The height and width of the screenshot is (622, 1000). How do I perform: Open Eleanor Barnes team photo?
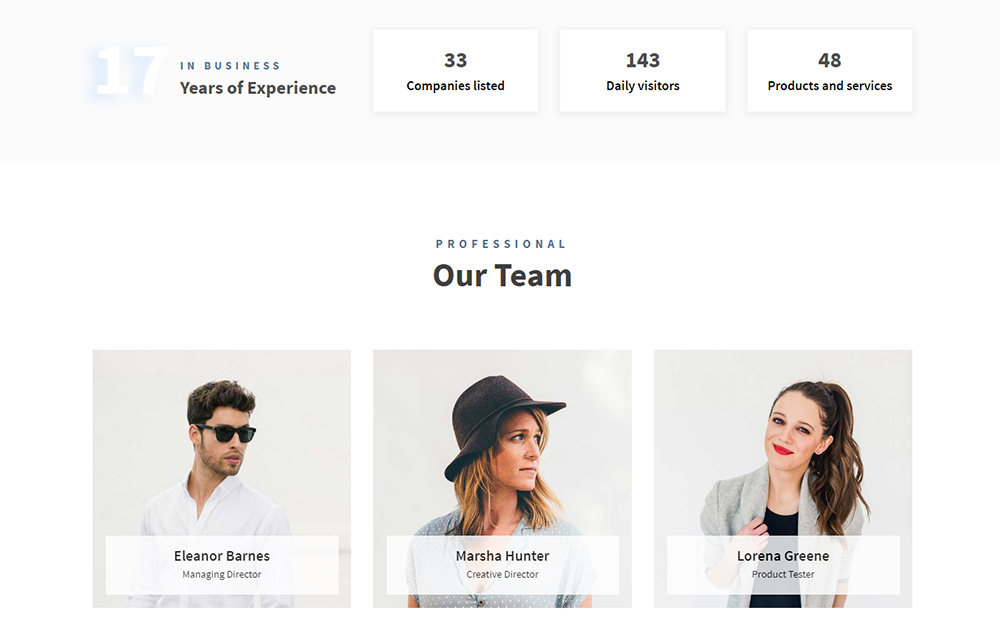221,443
